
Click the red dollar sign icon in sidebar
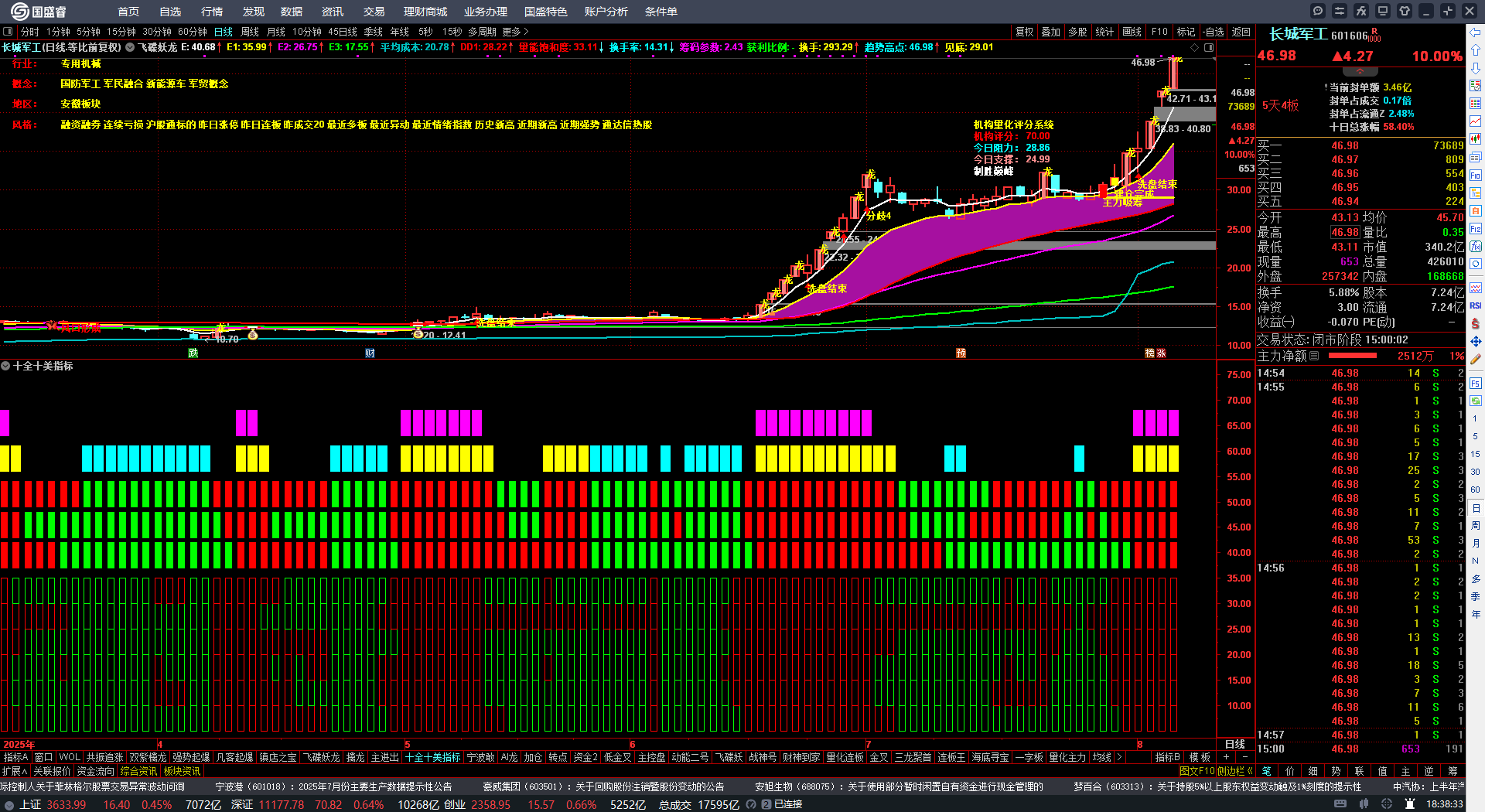[x=1476, y=324]
